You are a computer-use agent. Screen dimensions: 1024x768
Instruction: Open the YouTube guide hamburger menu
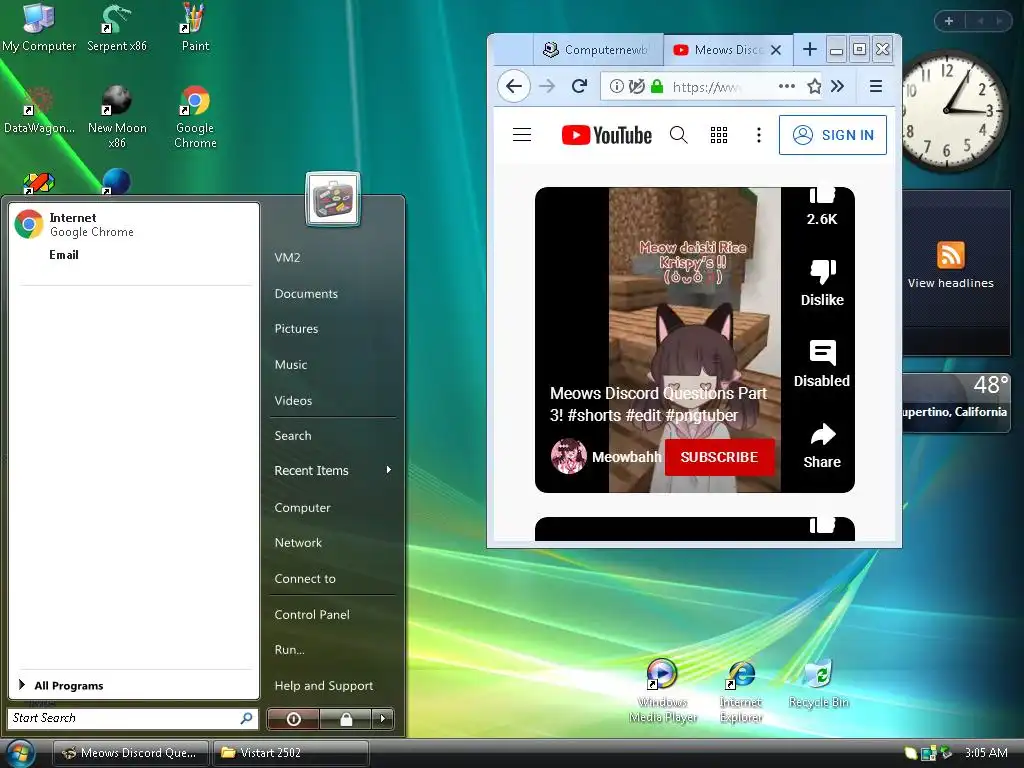(522, 135)
